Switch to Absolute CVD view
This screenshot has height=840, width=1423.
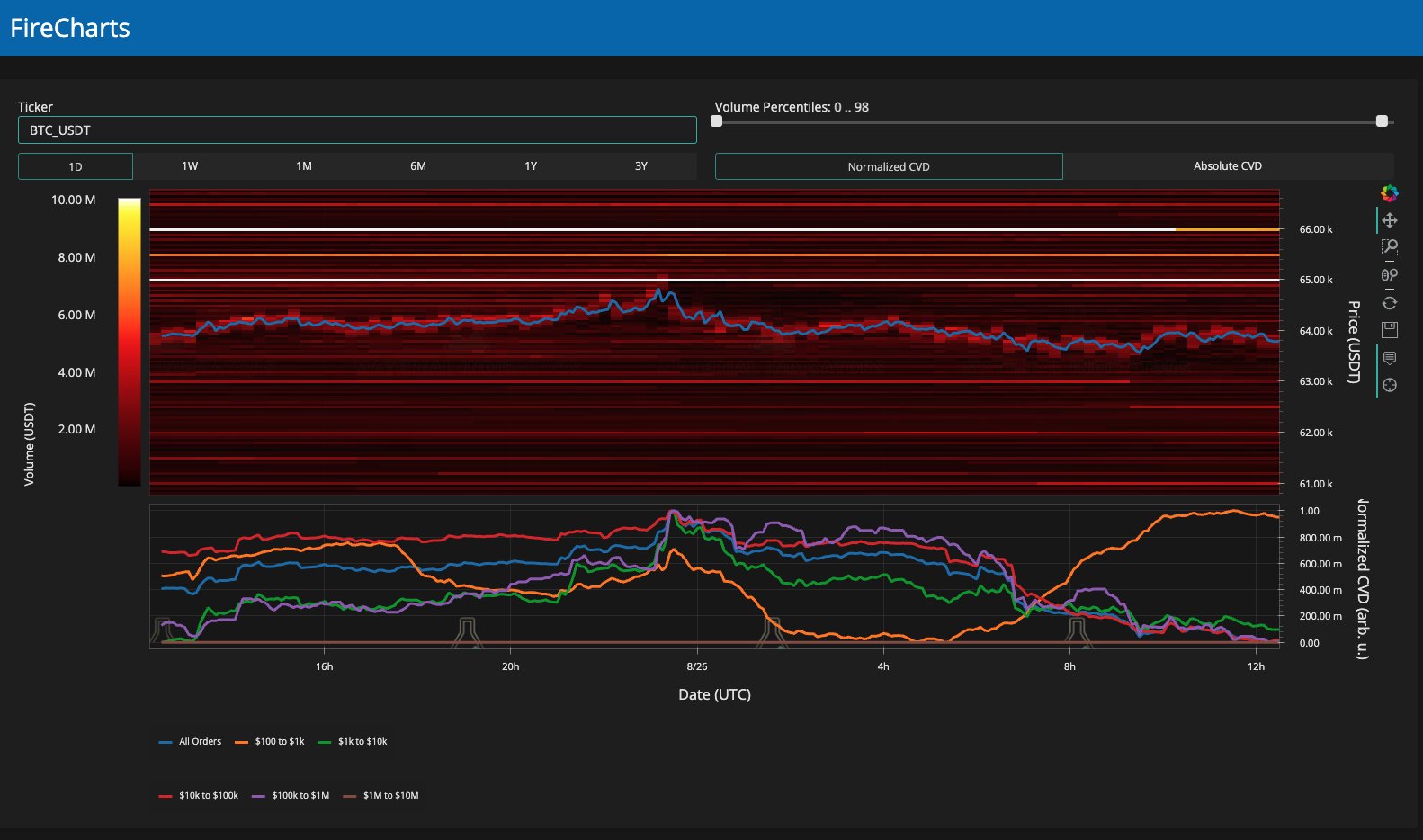(x=1227, y=166)
